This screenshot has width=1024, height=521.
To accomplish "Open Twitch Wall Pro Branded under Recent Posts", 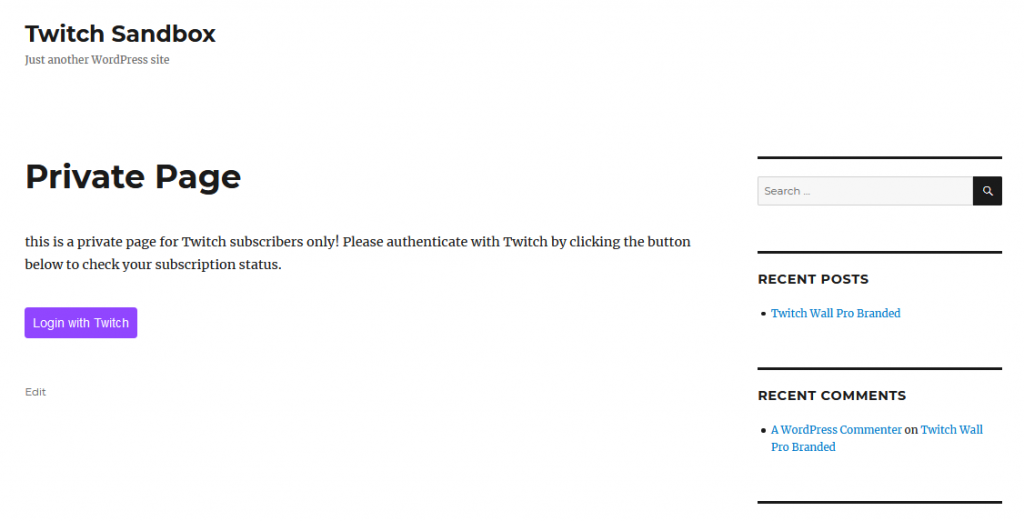I will pyautogui.click(x=835, y=313).
